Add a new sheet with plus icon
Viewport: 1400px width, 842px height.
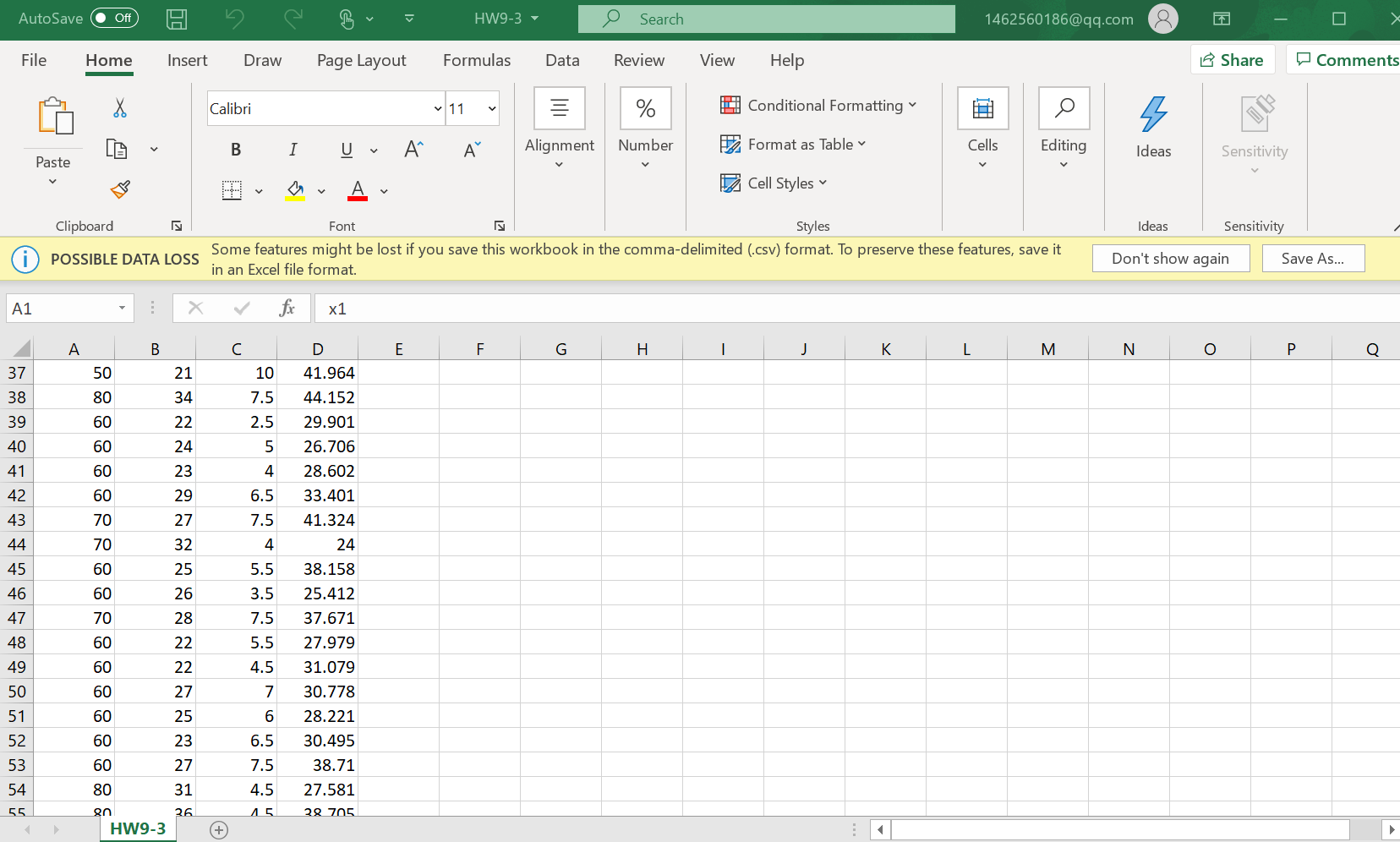(x=219, y=830)
